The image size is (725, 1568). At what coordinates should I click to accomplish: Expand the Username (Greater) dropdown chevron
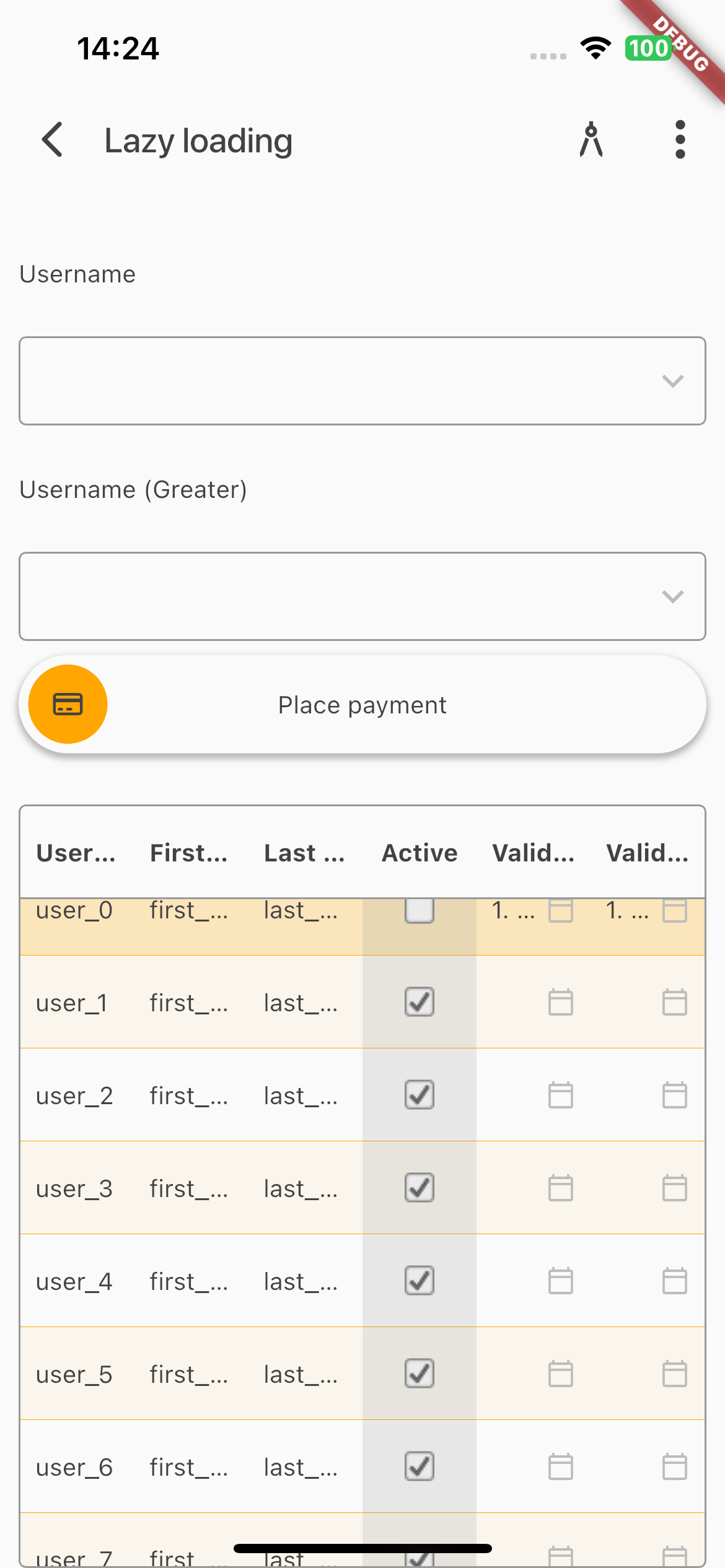point(672,596)
